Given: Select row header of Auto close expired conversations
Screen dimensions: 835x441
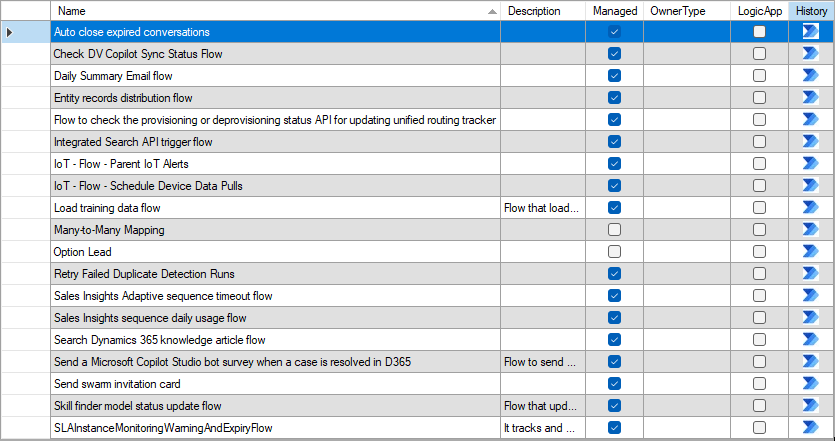Looking at the screenshot, I should click(x=26, y=32).
